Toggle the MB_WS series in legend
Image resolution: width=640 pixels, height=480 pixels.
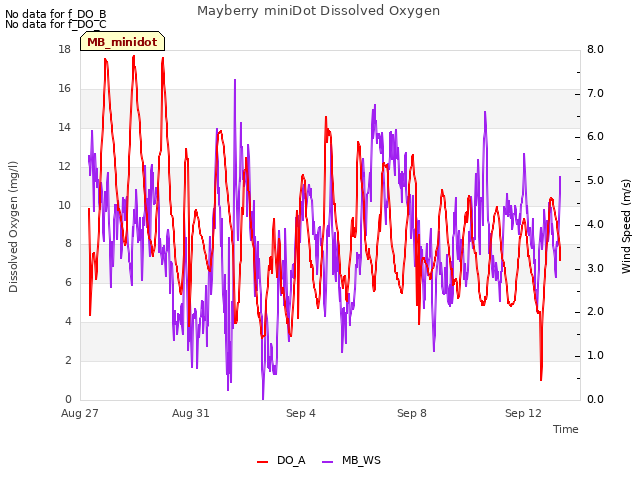point(351,460)
